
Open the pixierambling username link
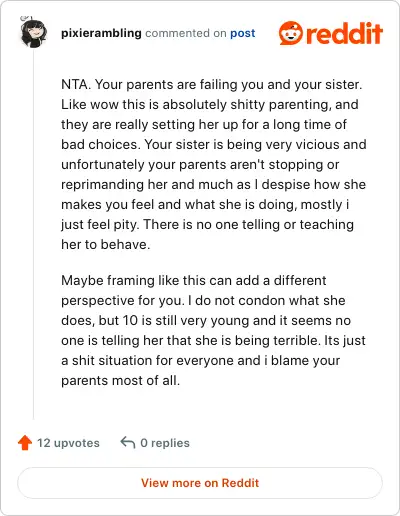tap(101, 33)
